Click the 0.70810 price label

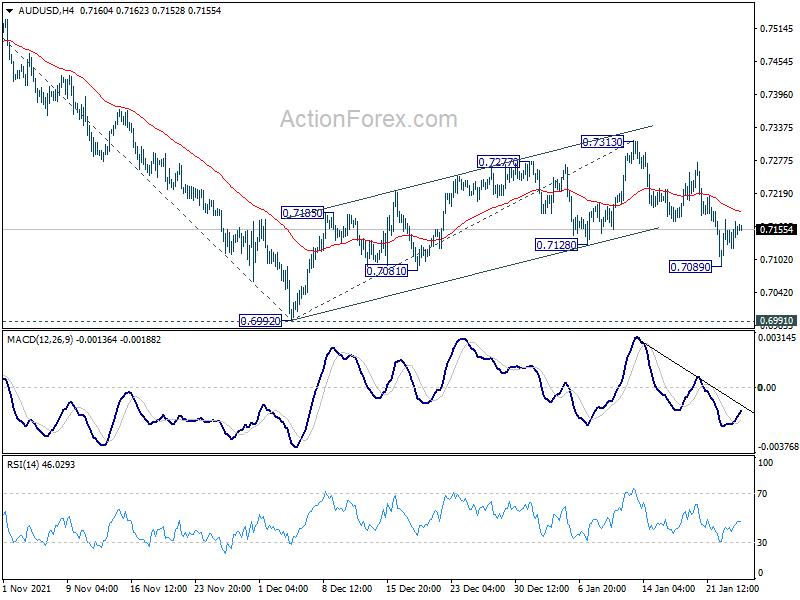[x=387, y=271]
